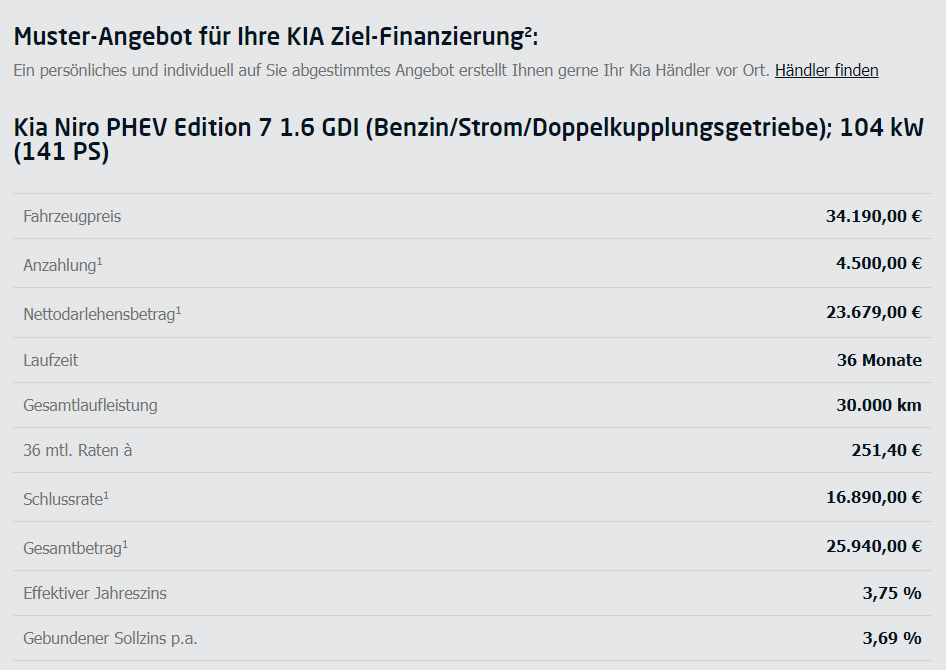946x670 pixels.
Task: Click the 3,69 % Sollzins value
Action: click(x=892, y=637)
